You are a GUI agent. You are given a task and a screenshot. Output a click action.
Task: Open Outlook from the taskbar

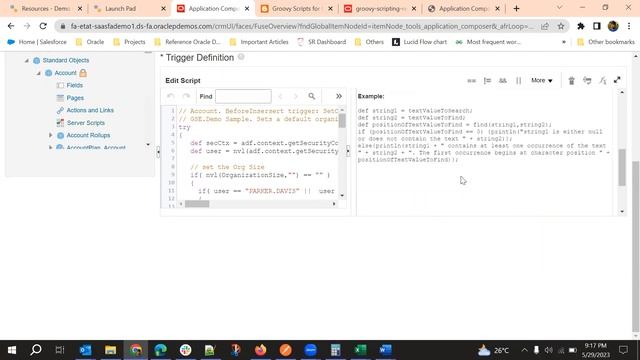tap(85, 350)
